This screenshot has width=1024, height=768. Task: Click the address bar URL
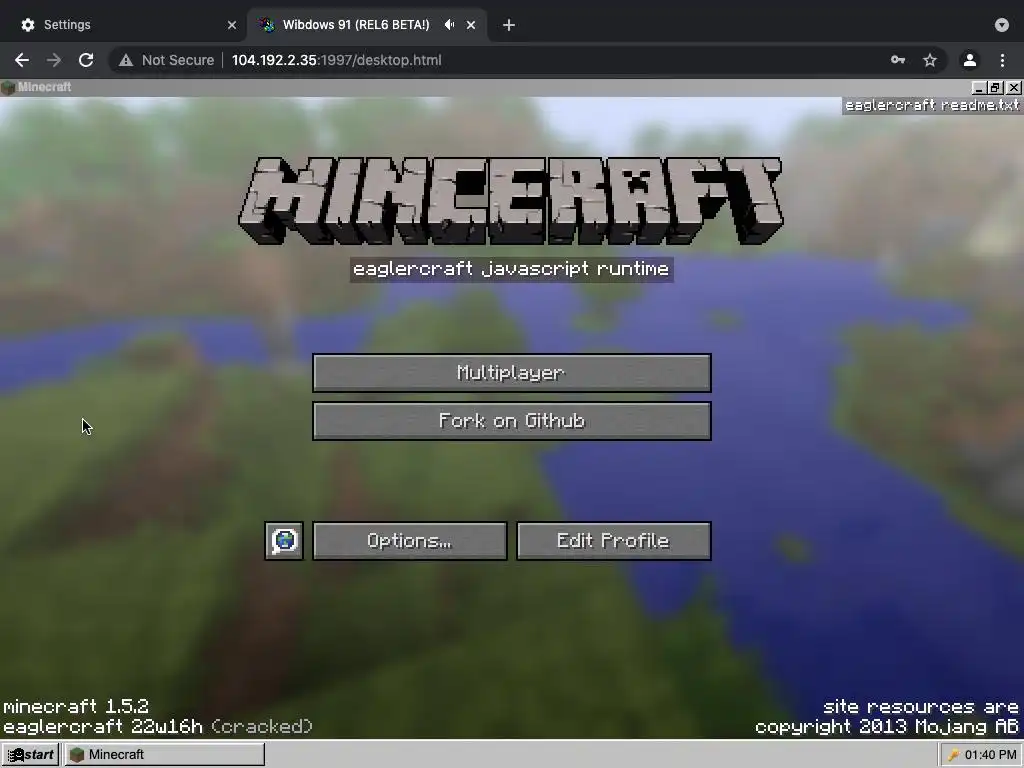[x=336, y=60]
